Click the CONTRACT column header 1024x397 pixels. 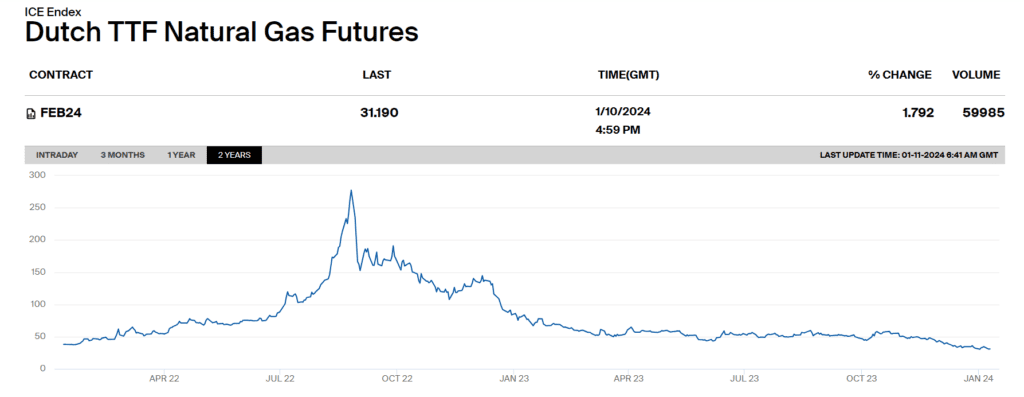click(61, 74)
